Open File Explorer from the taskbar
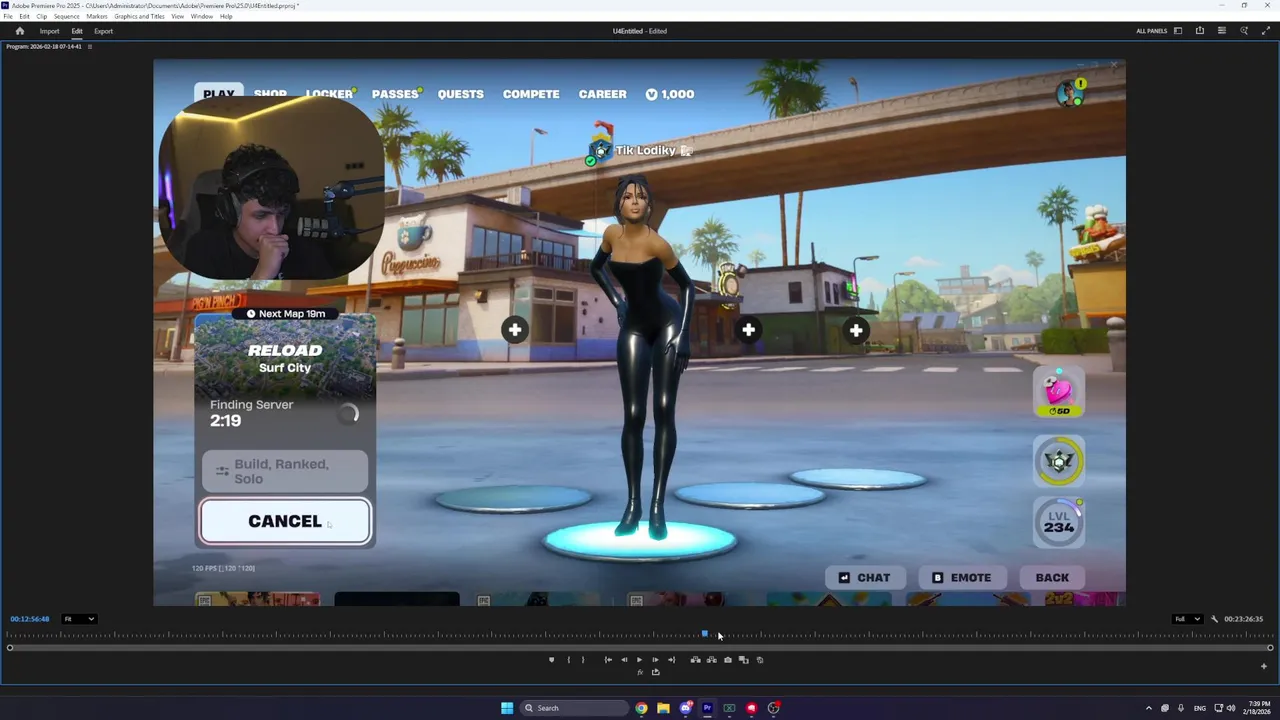 663,708
